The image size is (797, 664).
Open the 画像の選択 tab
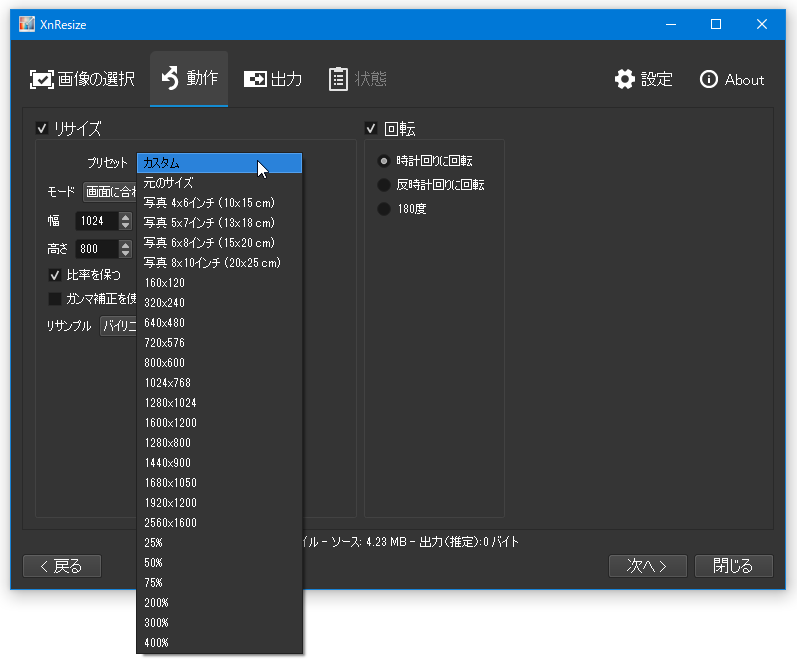[82, 79]
